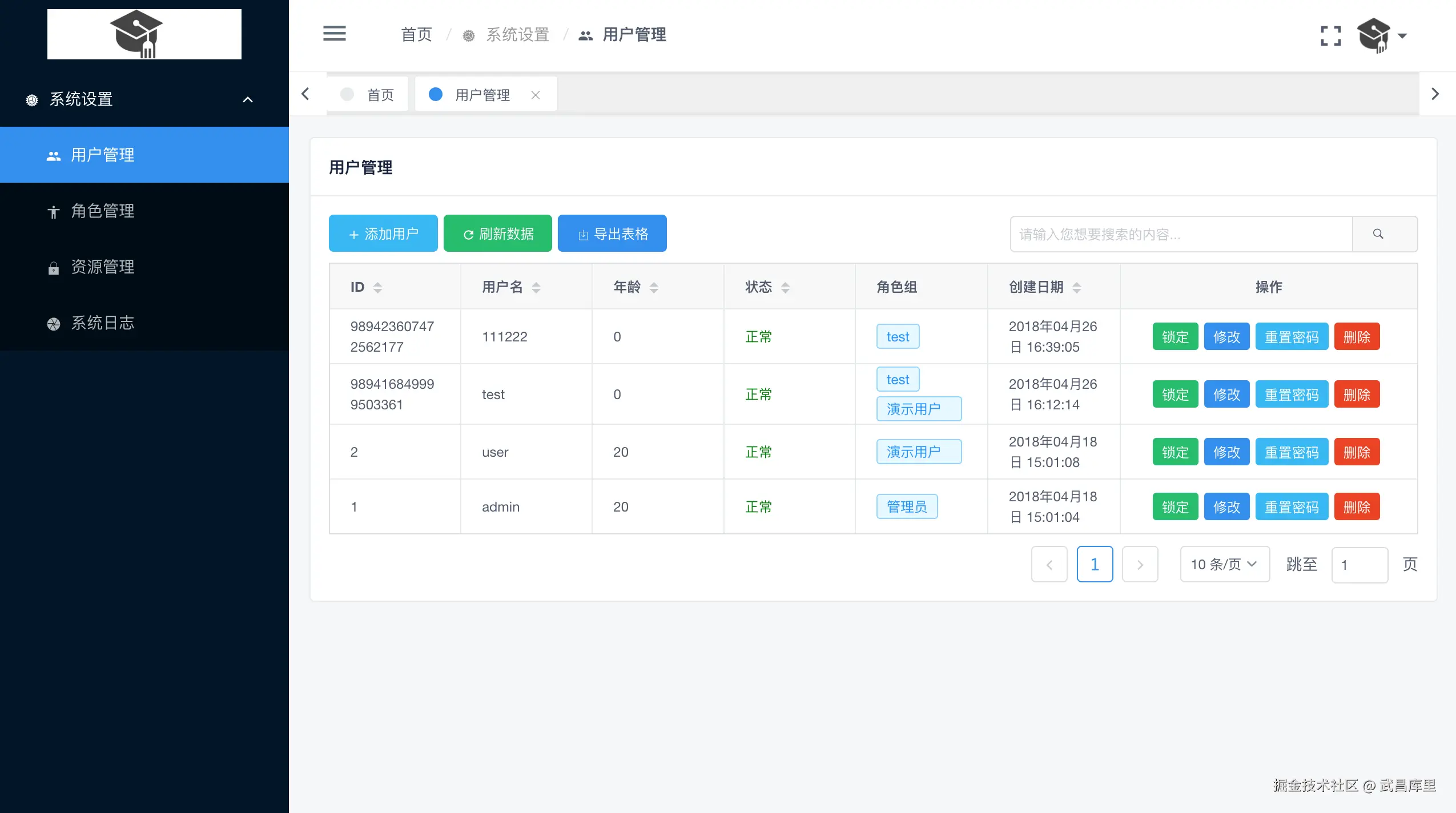1456x813 pixels.
Task: Click the search content input field
Action: coord(1181,234)
